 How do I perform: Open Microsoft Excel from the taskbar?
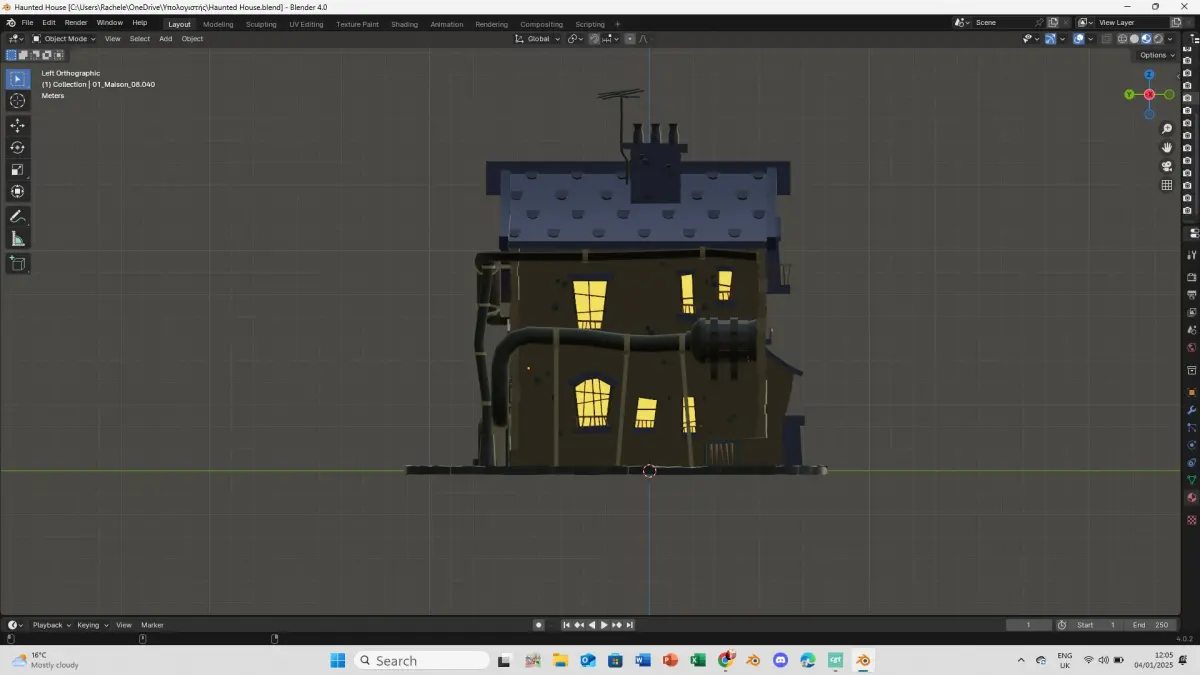click(x=697, y=660)
